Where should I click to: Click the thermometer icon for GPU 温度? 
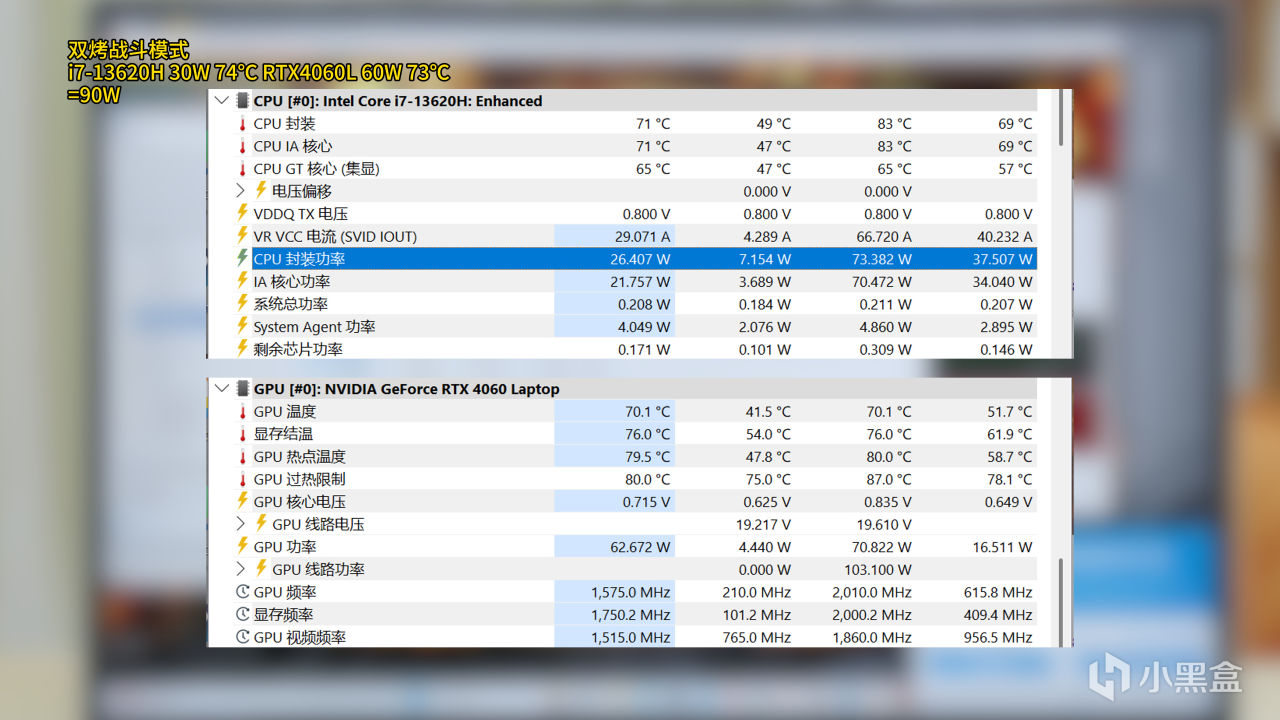(242, 412)
